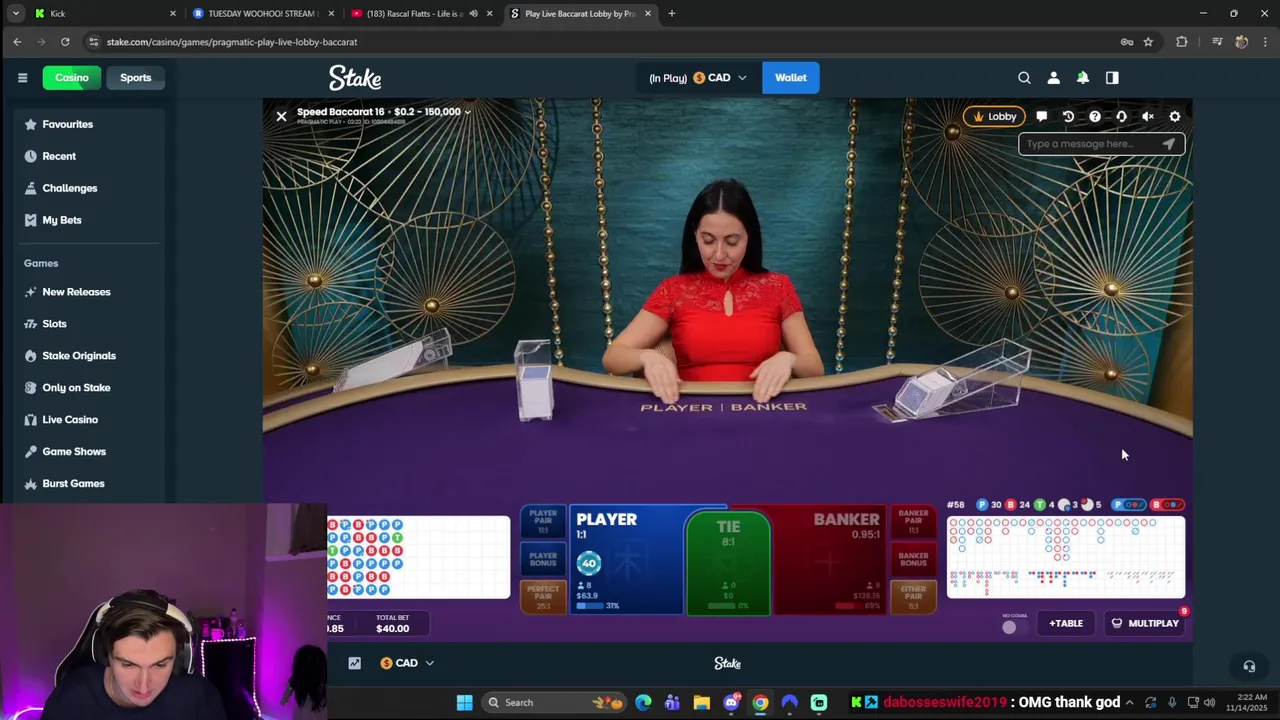Image resolution: width=1280 pixels, height=720 pixels.
Task: Place a Banker Bonus side bet
Action: [x=913, y=560]
